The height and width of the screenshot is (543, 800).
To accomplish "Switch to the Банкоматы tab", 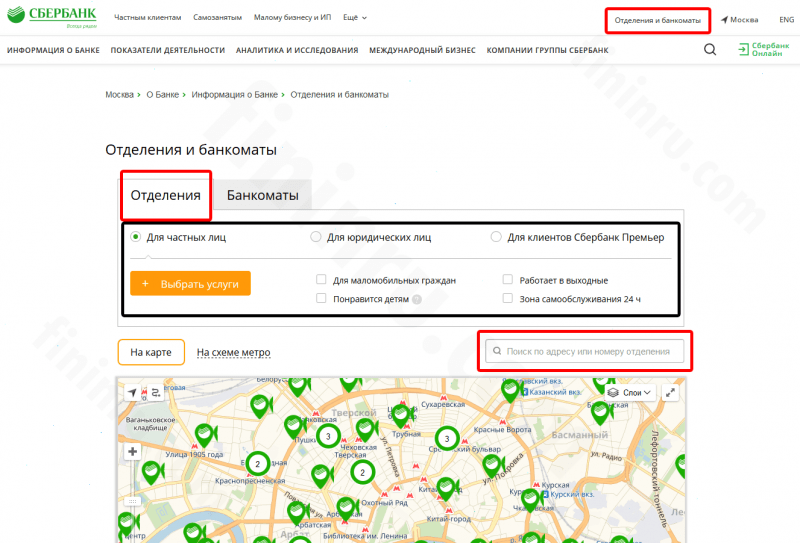I will tap(262, 195).
